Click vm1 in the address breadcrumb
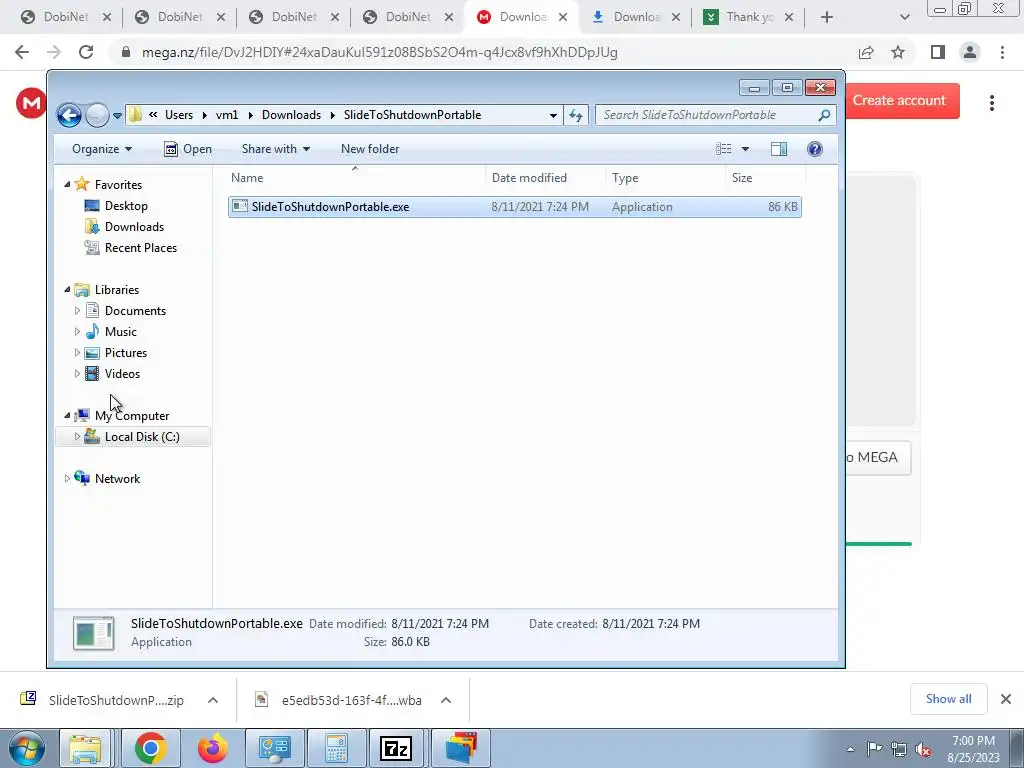The width and height of the screenshot is (1024, 768). [x=227, y=115]
